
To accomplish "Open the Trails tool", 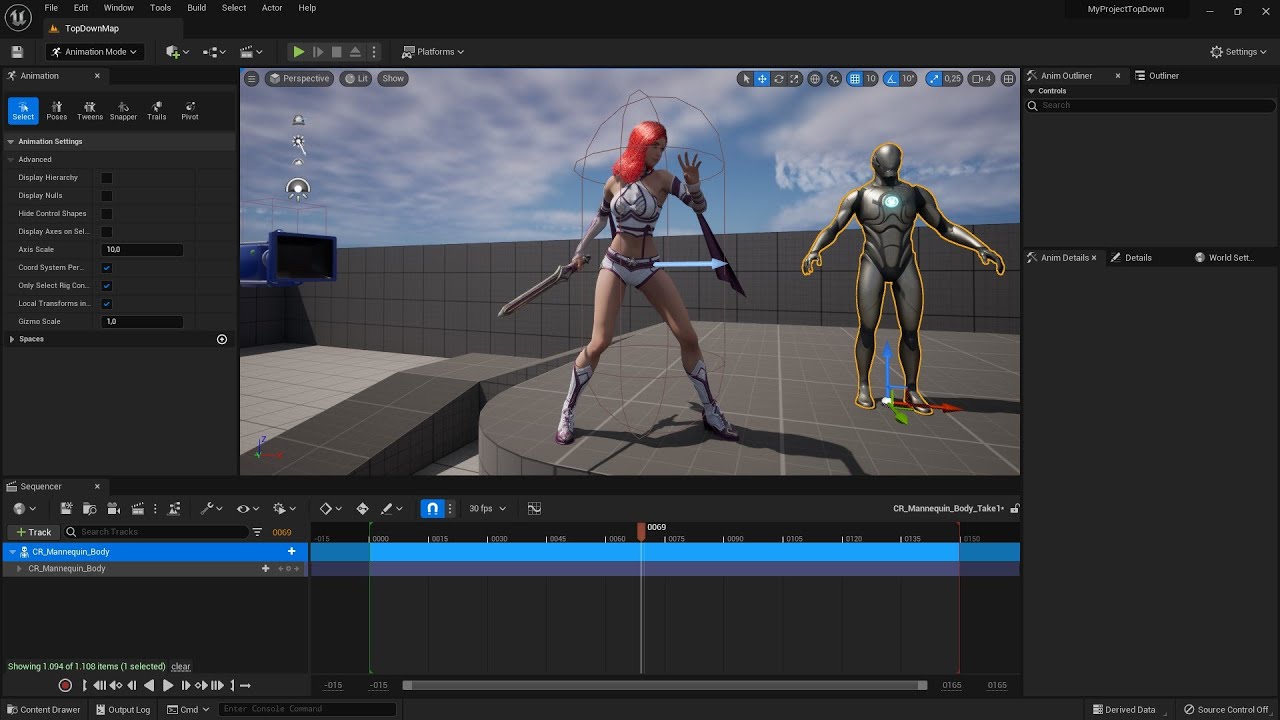I will pyautogui.click(x=157, y=110).
